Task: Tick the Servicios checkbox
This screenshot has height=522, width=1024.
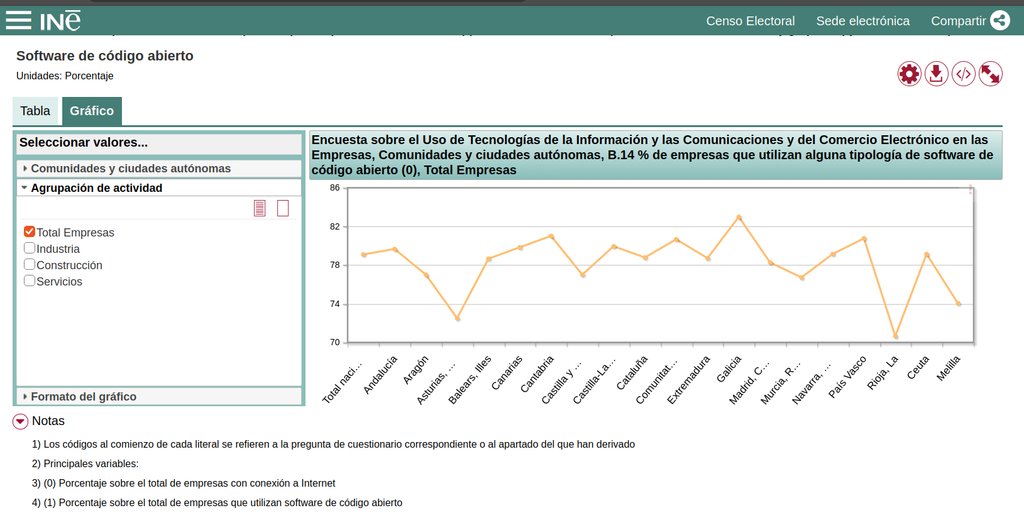Action: 29,280
